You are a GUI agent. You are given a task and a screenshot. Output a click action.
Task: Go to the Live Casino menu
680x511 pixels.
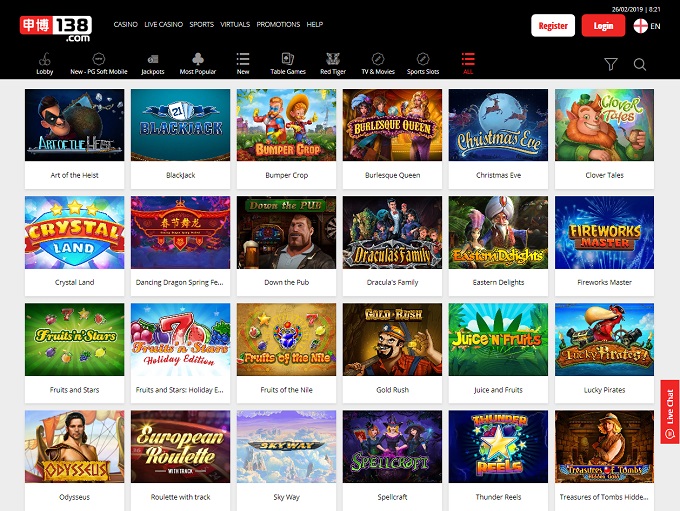click(x=163, y=24)
